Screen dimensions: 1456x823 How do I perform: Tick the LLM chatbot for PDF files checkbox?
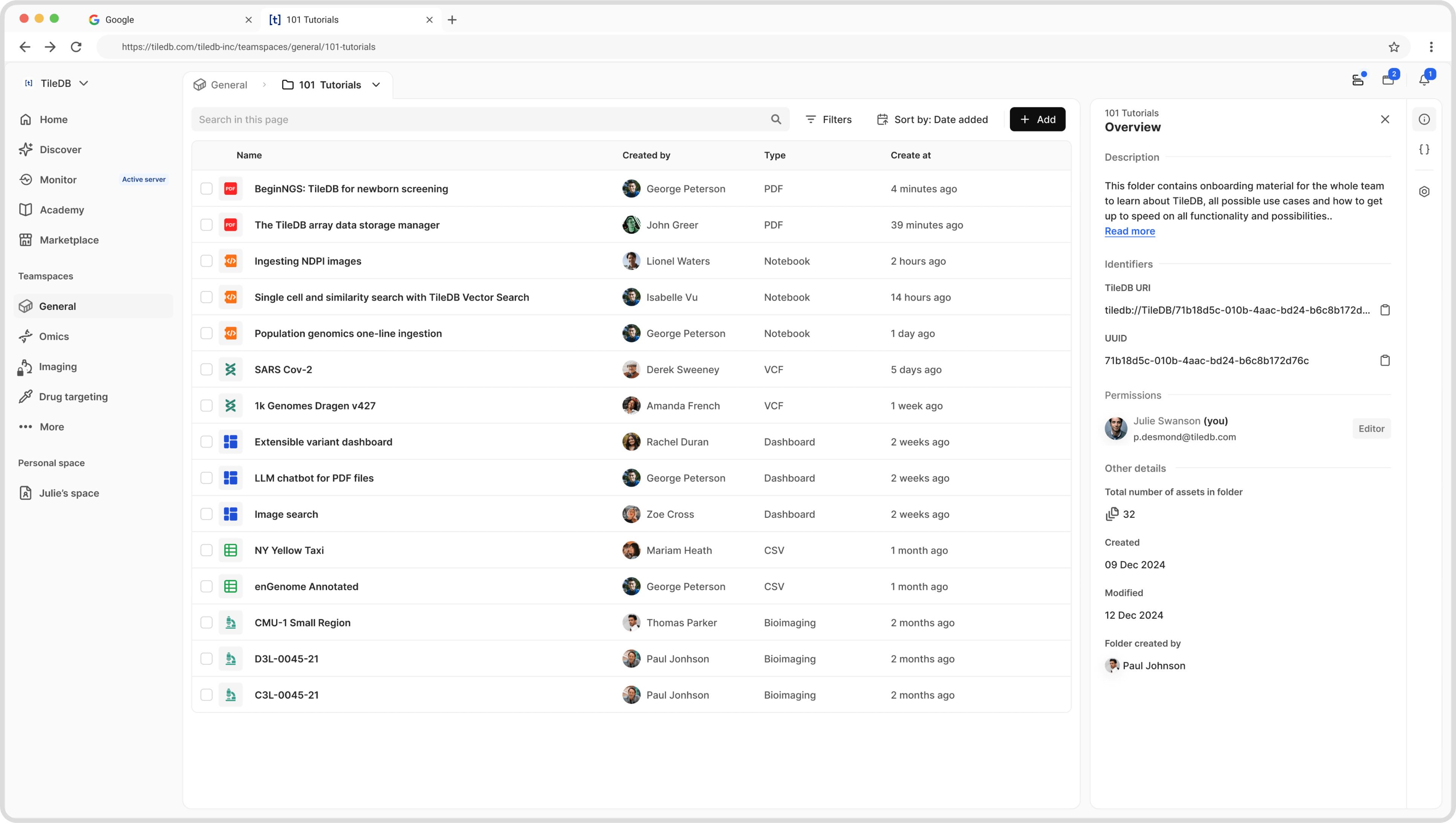click(206, 478)
